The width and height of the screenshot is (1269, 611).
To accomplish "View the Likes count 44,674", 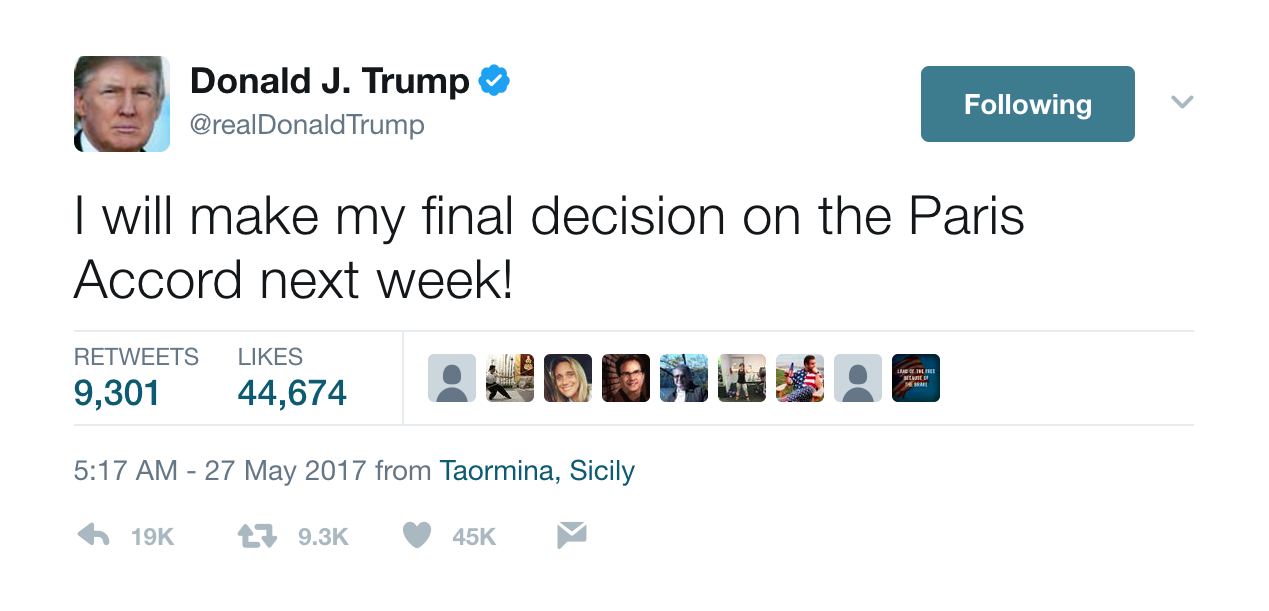I will (x=292, y=393).
